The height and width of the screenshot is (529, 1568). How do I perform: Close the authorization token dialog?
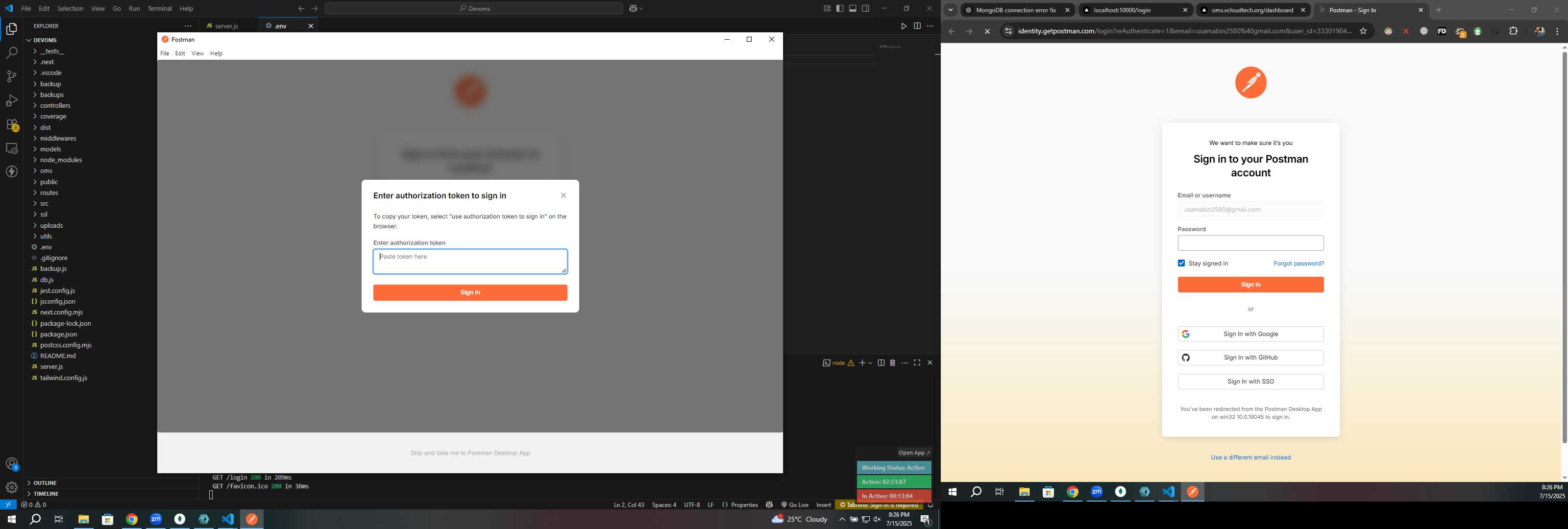(563, 196)
